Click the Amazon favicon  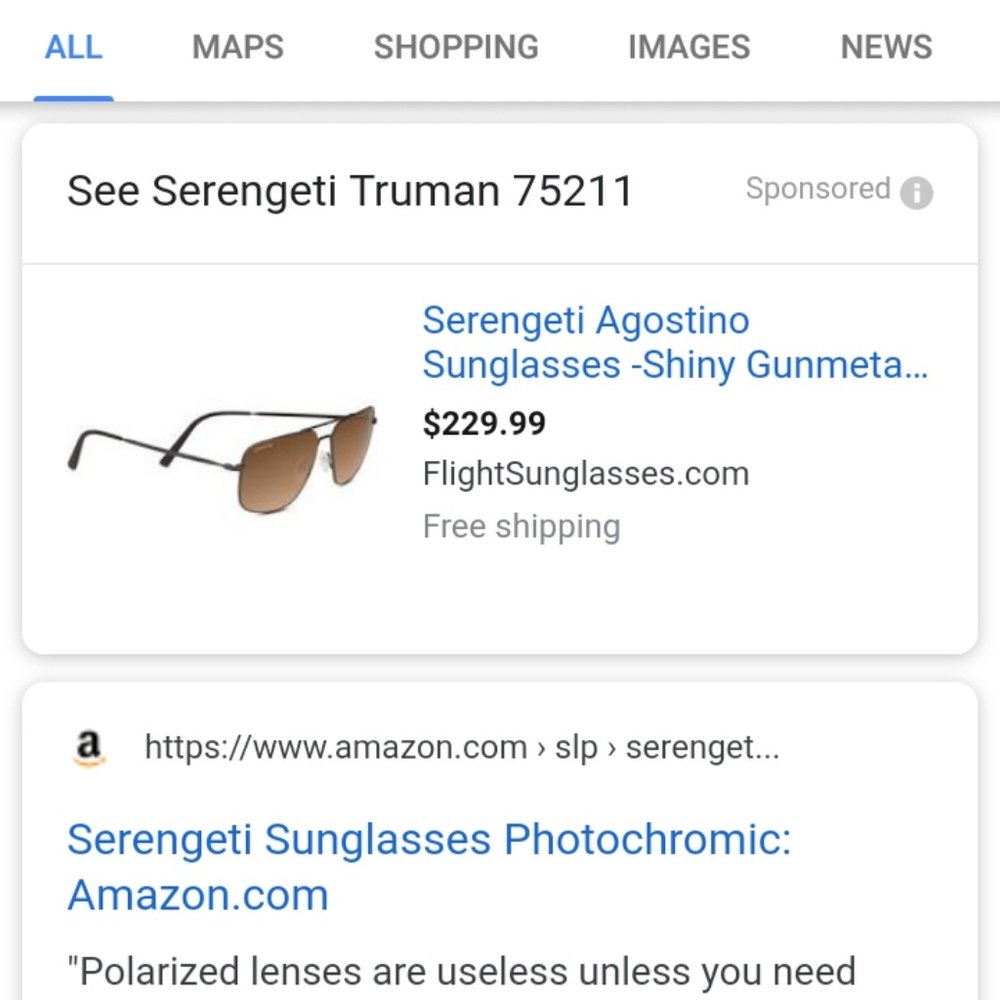point(91,745)
